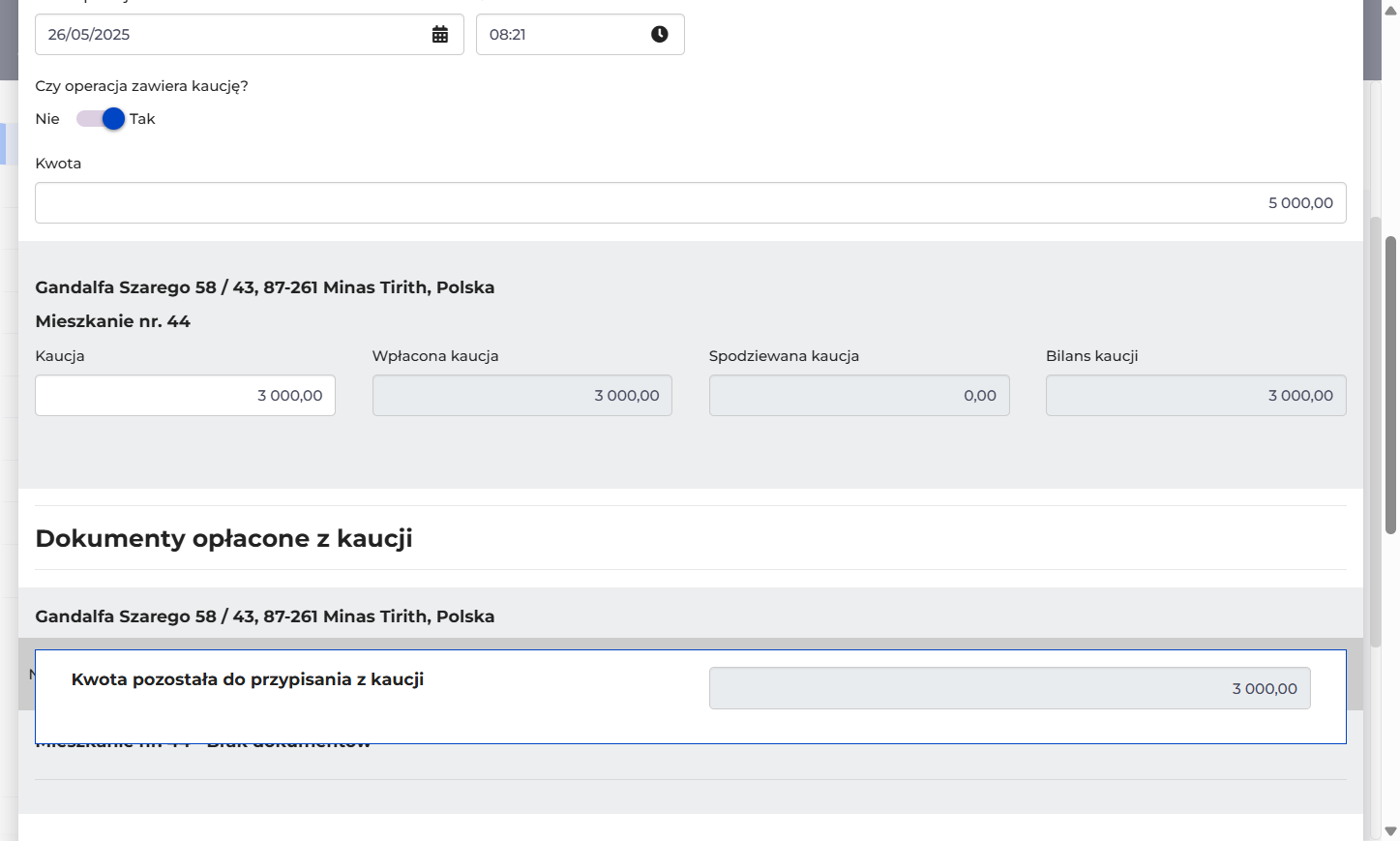1400x841 pixels.
Task: Click 'Kwota pozostała do przypisania z kaucji' text
Action: coord(248,679)
